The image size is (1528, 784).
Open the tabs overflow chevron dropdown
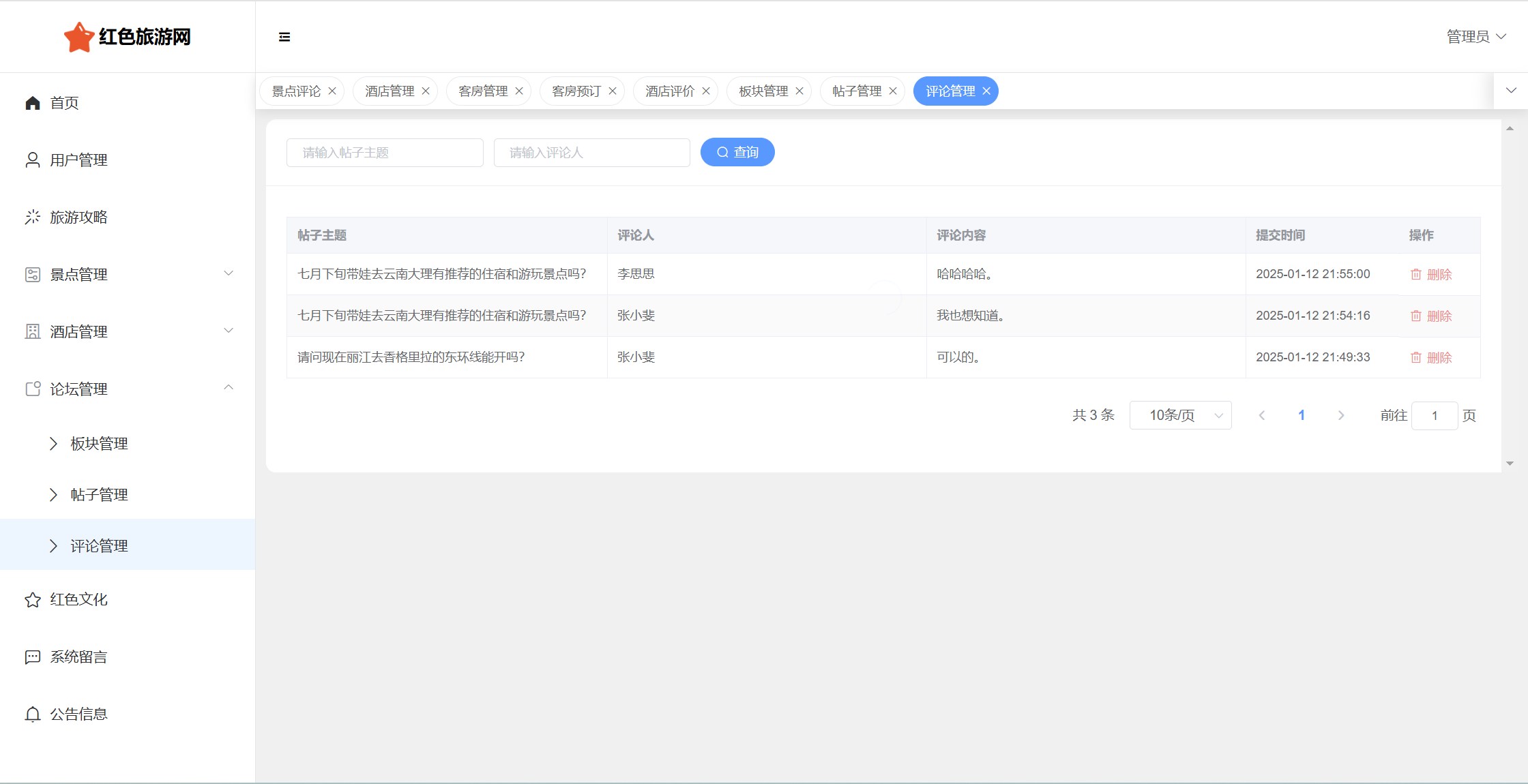pyautogui.click(x=1511, y=91)
